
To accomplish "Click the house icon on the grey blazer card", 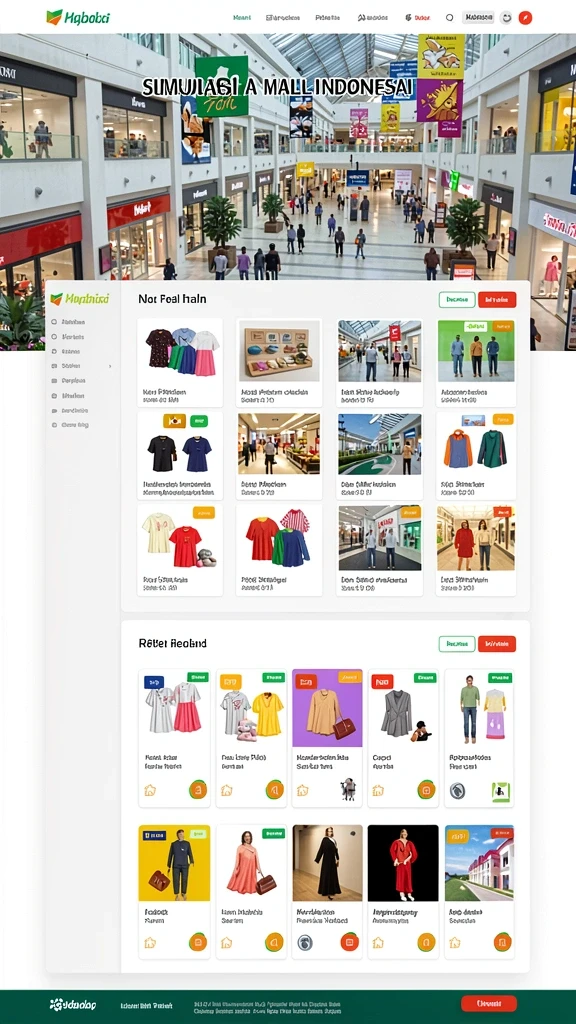I will 377,791.
